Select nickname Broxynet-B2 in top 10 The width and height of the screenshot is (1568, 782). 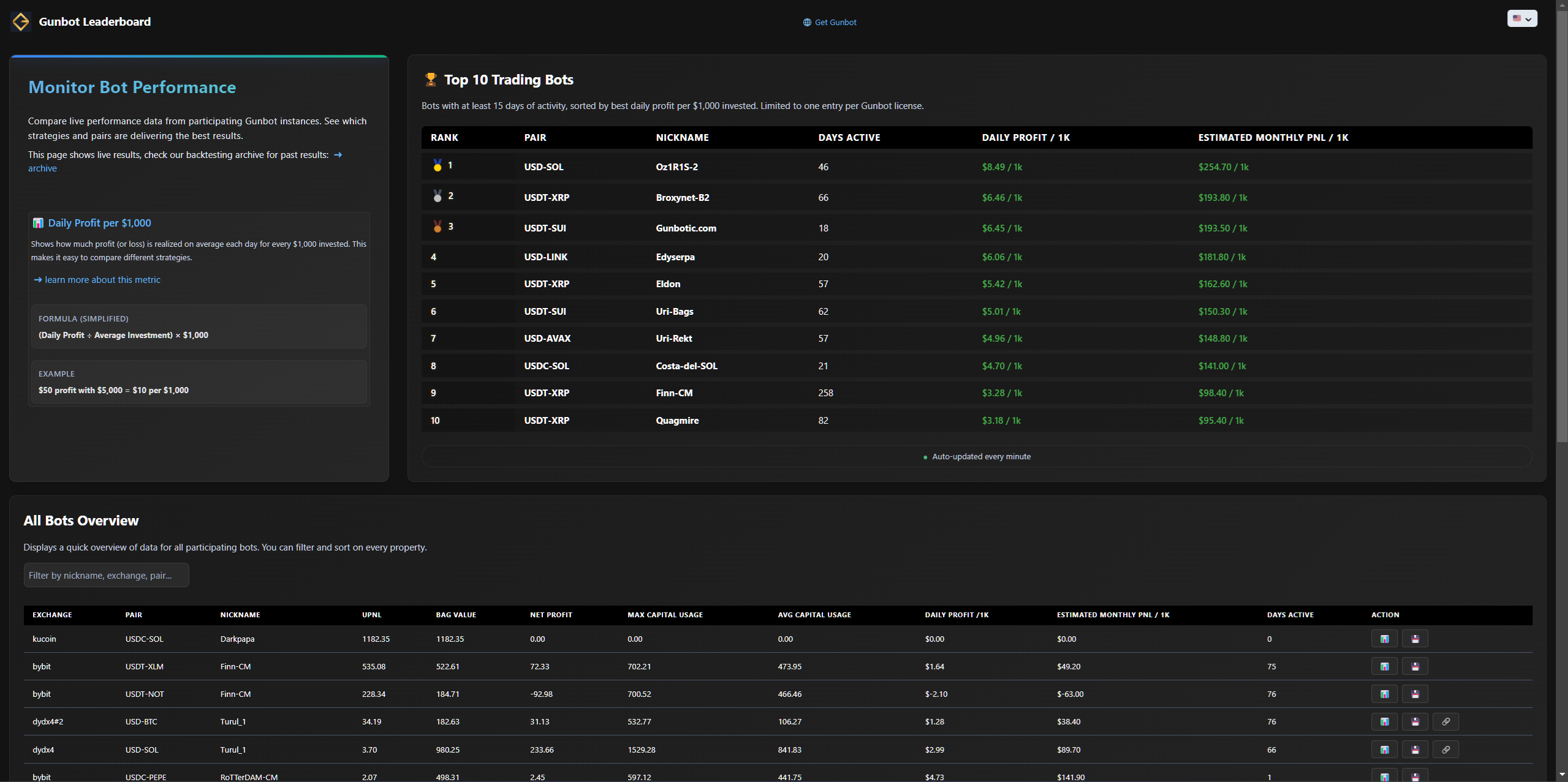click(x=682, y=197)
